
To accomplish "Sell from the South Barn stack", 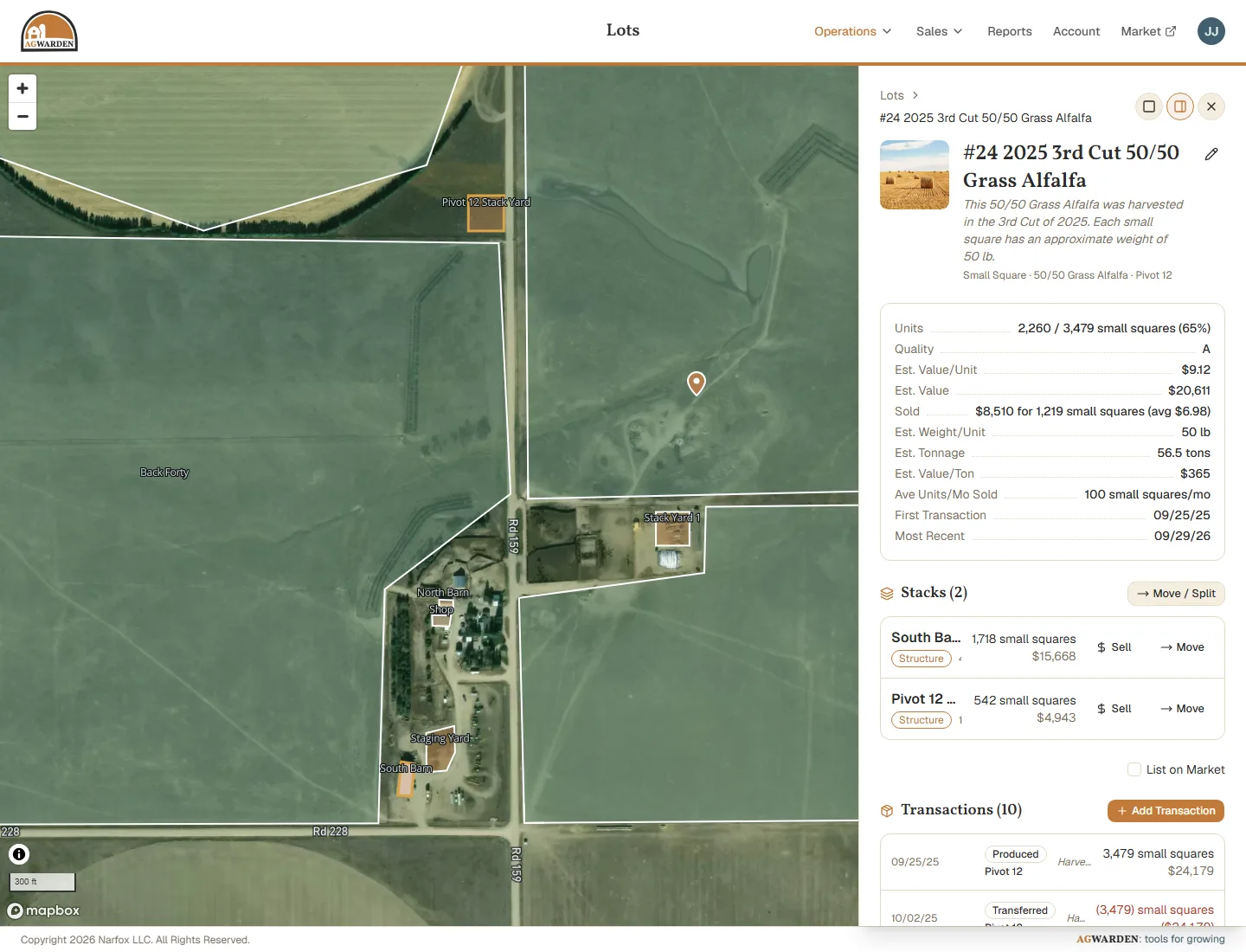I will tap(1114, 647).
